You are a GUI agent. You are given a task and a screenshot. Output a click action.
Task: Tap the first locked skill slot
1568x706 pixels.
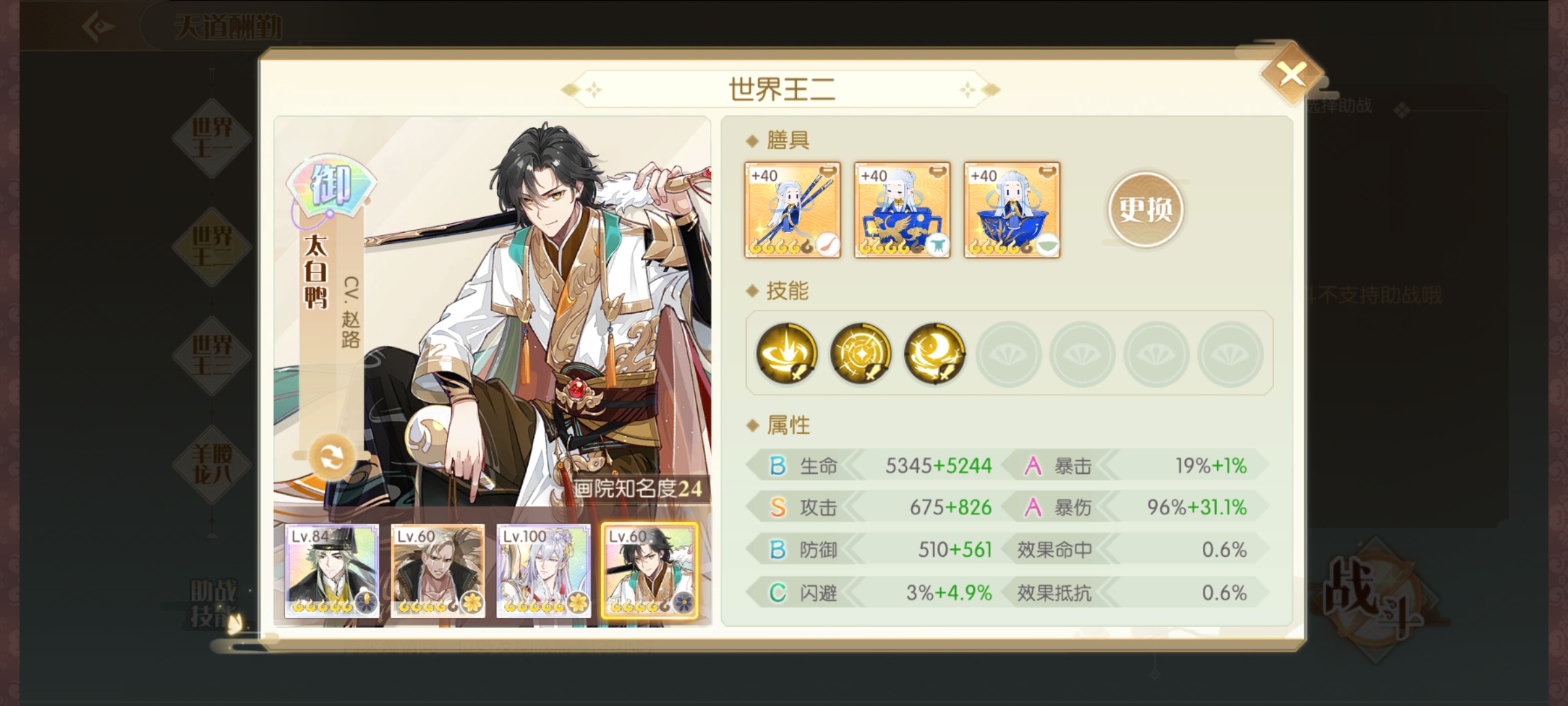tap(1008, 353)
